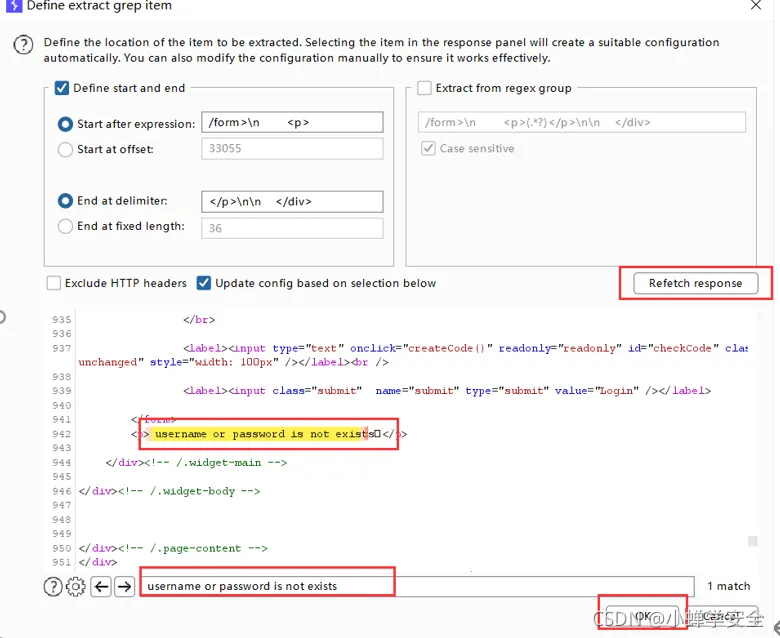
Task: Click the response scrollbar thumb
Action: [753, 541]
